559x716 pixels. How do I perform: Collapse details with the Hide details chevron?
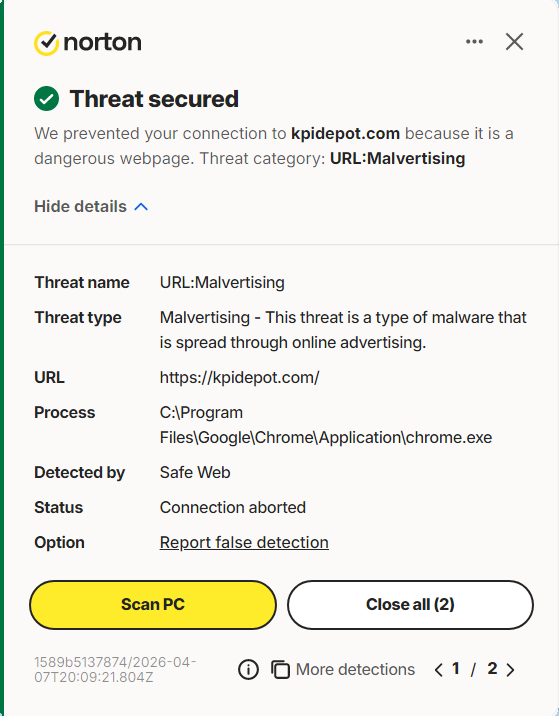141,207
